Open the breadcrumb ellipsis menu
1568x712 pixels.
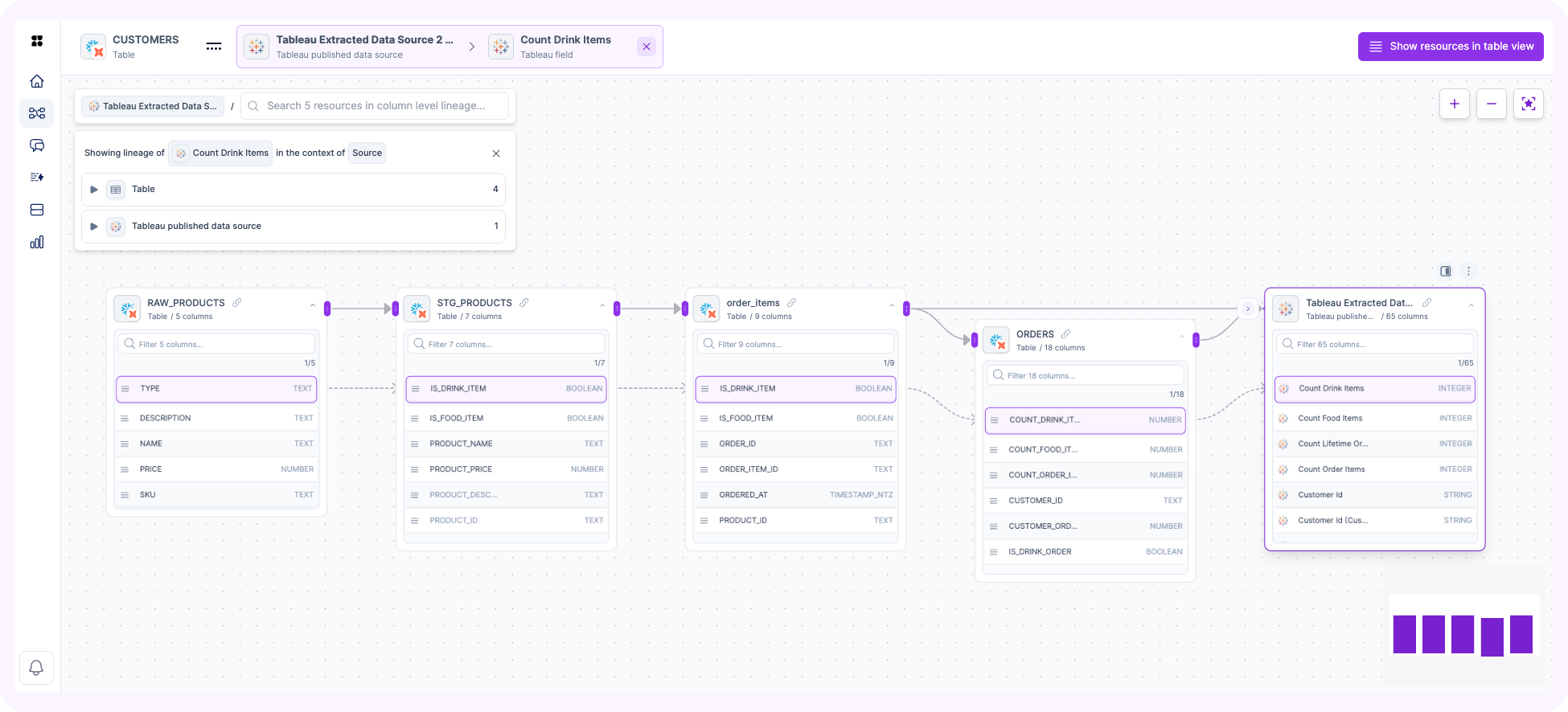[213, 47]
